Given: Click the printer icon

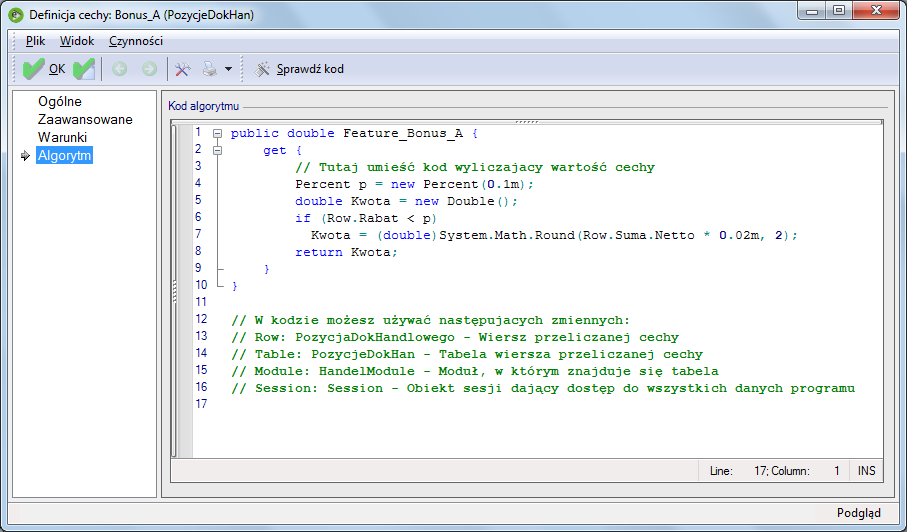Looking at the screenshot, I should 209,69.
